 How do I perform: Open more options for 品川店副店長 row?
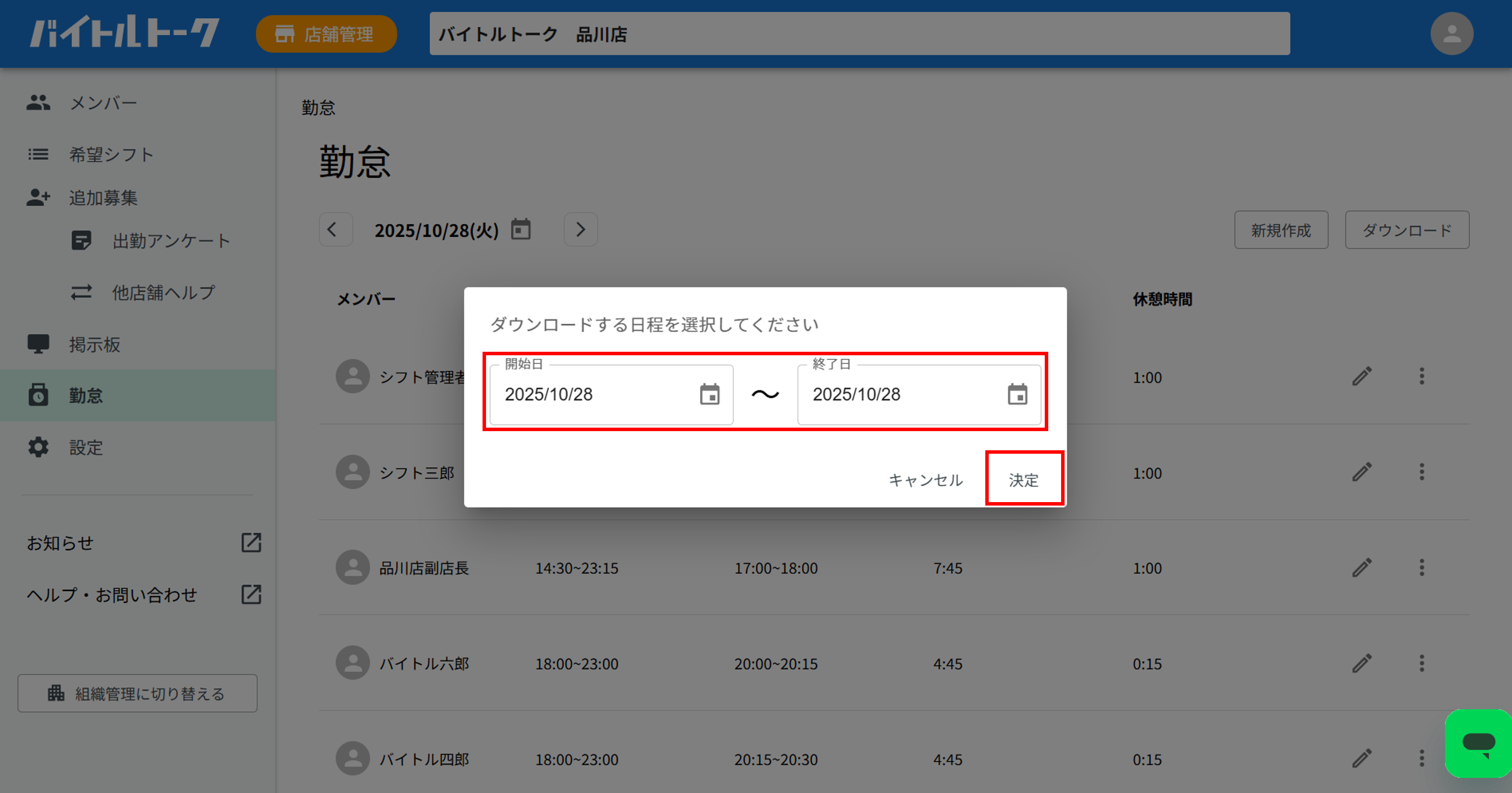coord(1422,568)
